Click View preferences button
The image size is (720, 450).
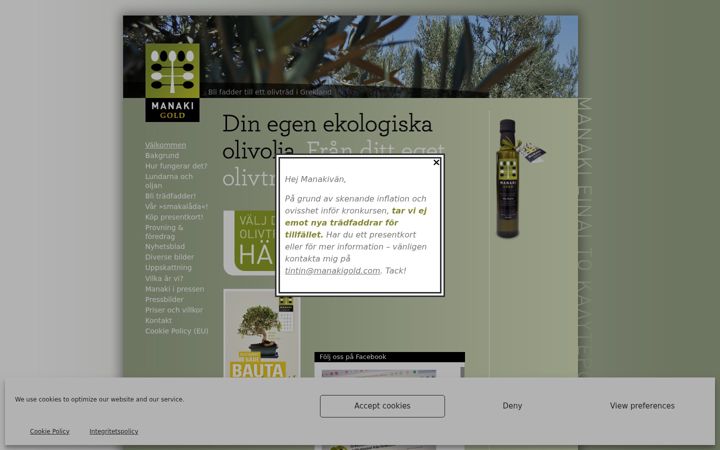click(x=642, y=406)
